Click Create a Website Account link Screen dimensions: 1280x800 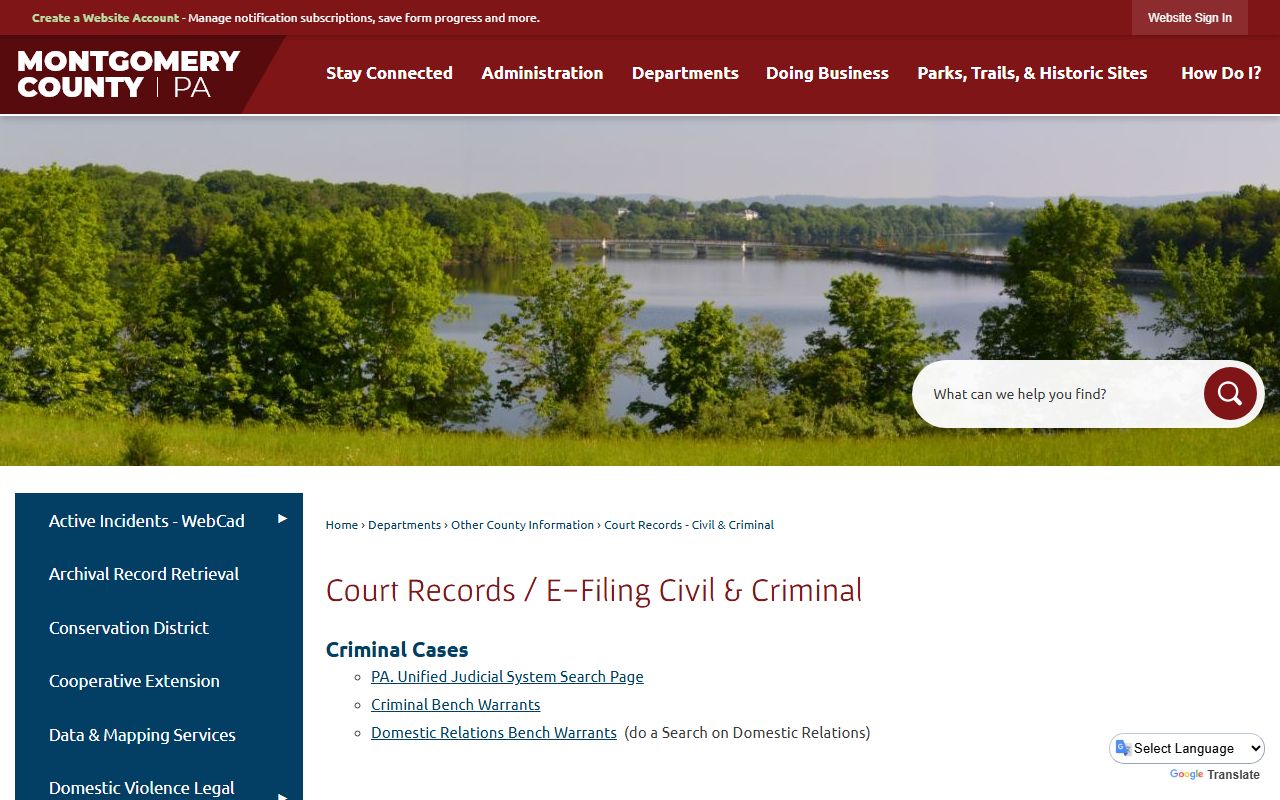106,18
